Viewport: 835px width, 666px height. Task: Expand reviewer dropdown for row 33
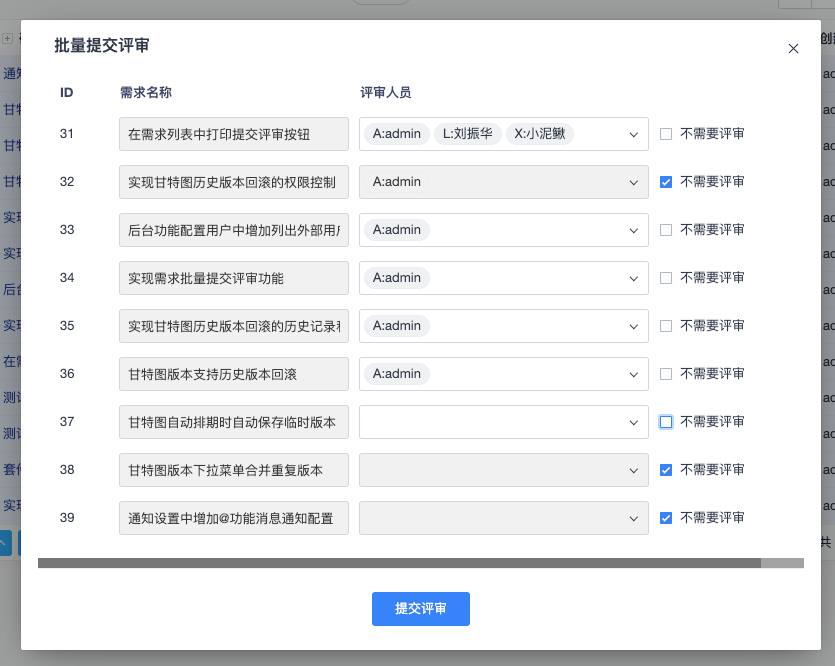tap(634, 231)
